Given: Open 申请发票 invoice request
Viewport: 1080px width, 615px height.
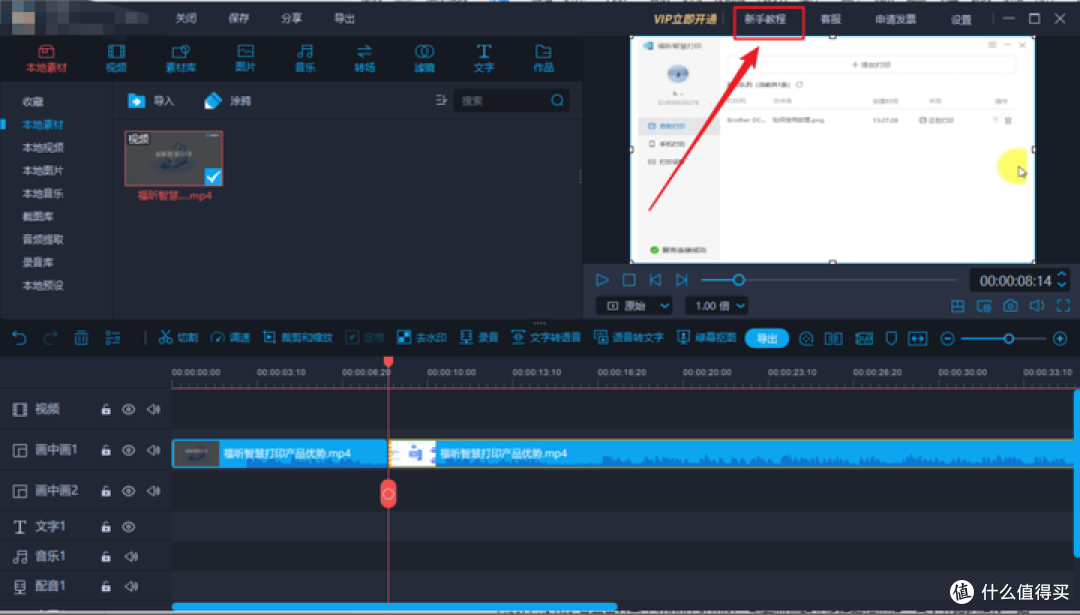Looking at the screenshot, I should (895, 19).
